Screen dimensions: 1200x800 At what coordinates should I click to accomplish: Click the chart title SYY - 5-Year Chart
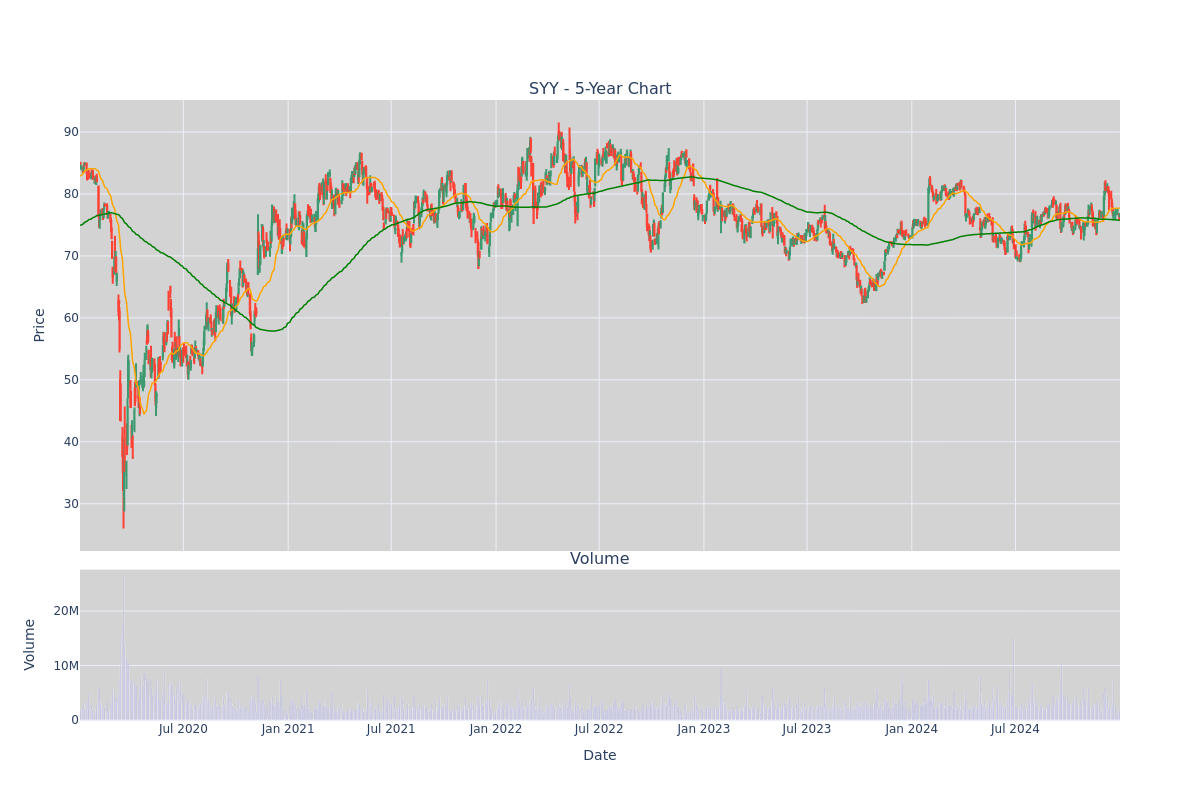coord(600,89)
